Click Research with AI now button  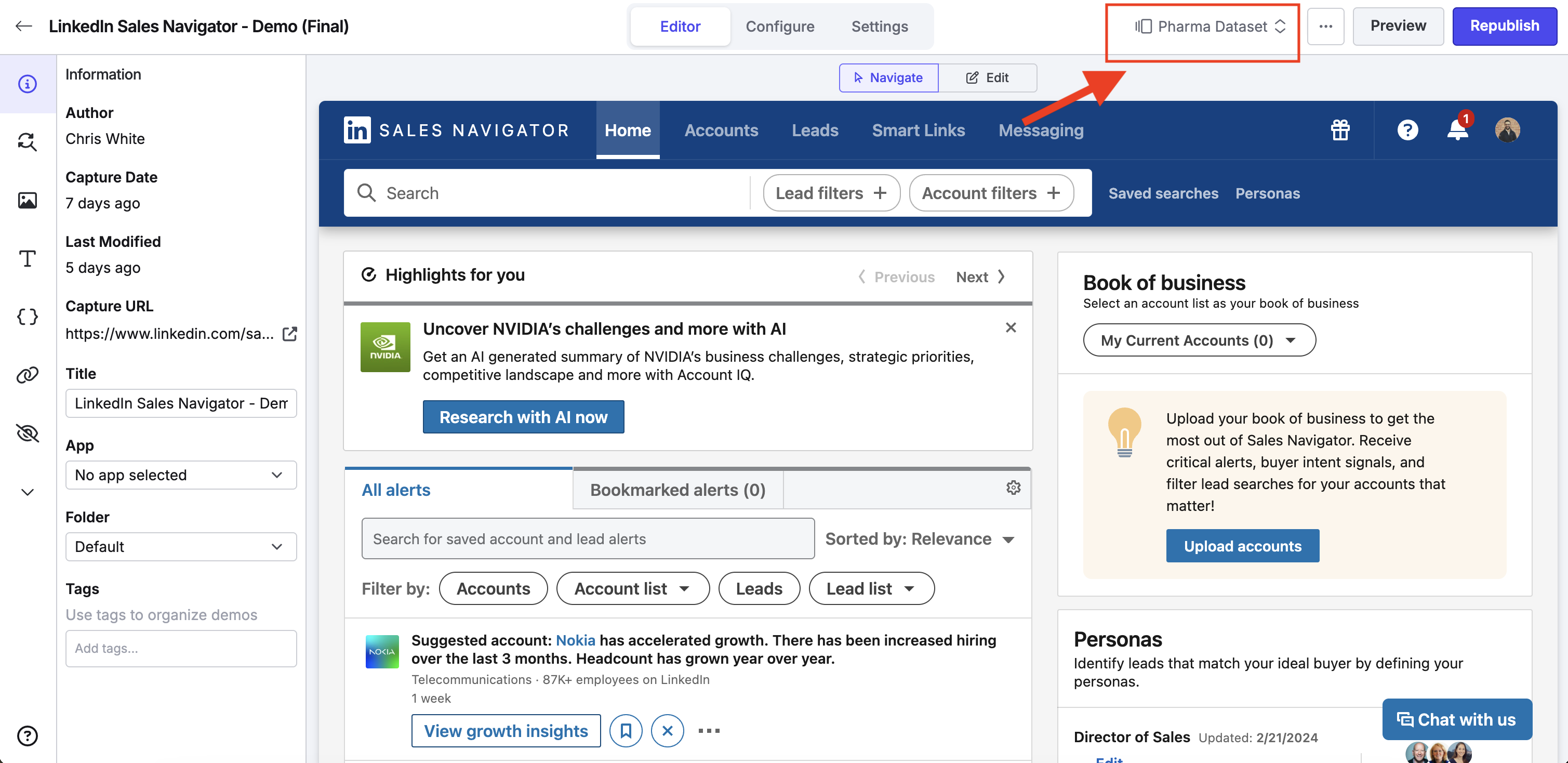tap(523, 417)
